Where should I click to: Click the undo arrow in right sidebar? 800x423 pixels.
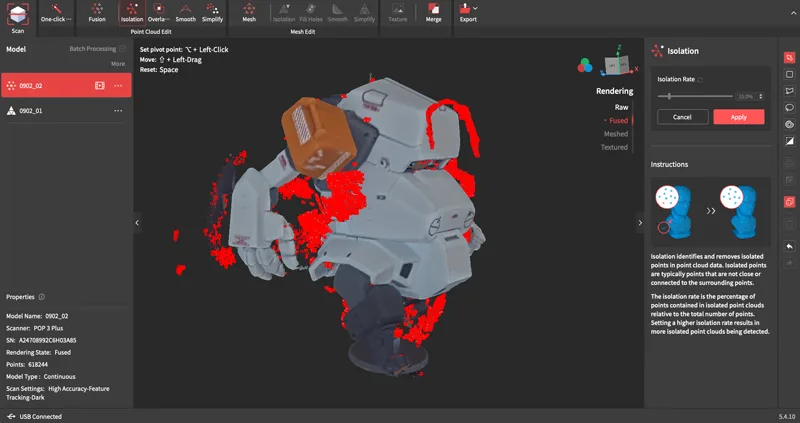[x=789, y=246]
